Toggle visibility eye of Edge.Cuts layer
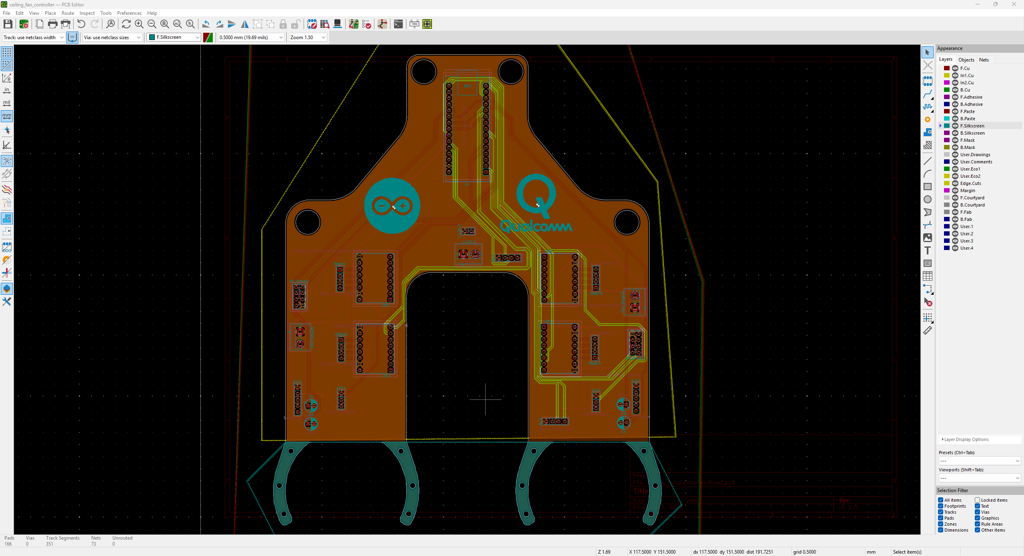 tap(955, 183)
